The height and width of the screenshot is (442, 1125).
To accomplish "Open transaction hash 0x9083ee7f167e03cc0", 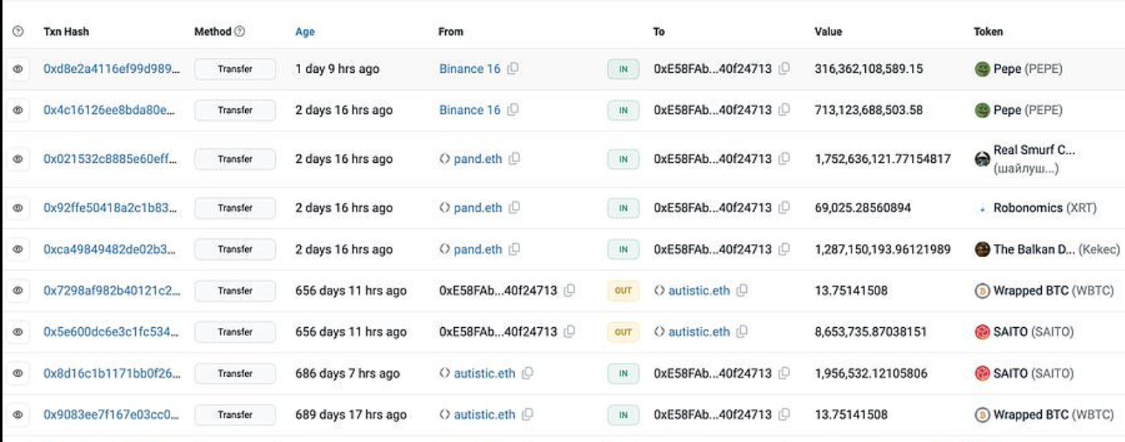I will point(112,414).
